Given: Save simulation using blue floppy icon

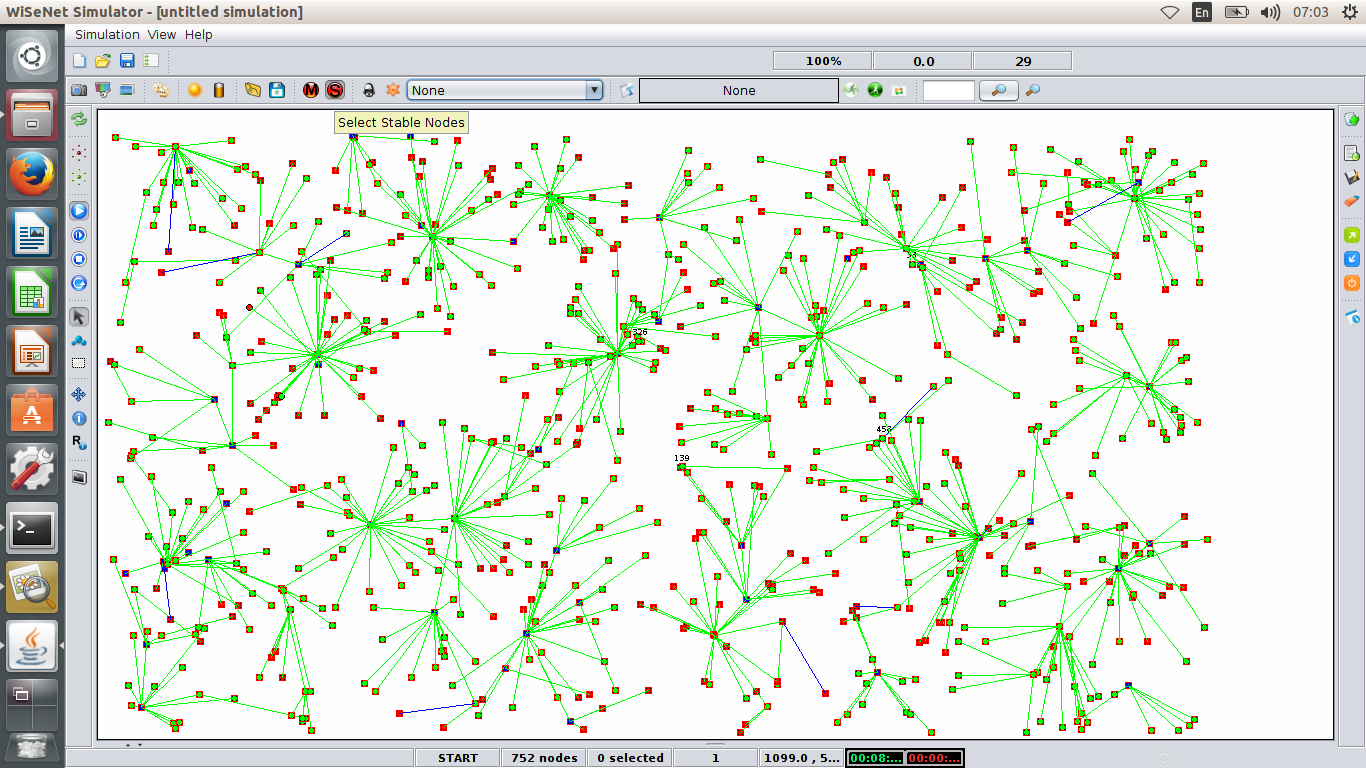Looking at the screenshot, I should 127,61.
